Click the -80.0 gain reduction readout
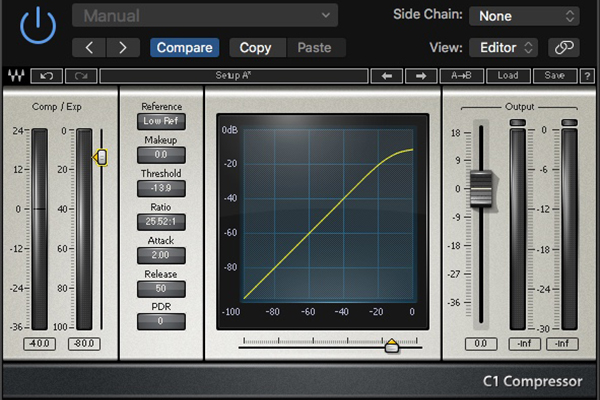600x400 pixels. pos(84,344)
